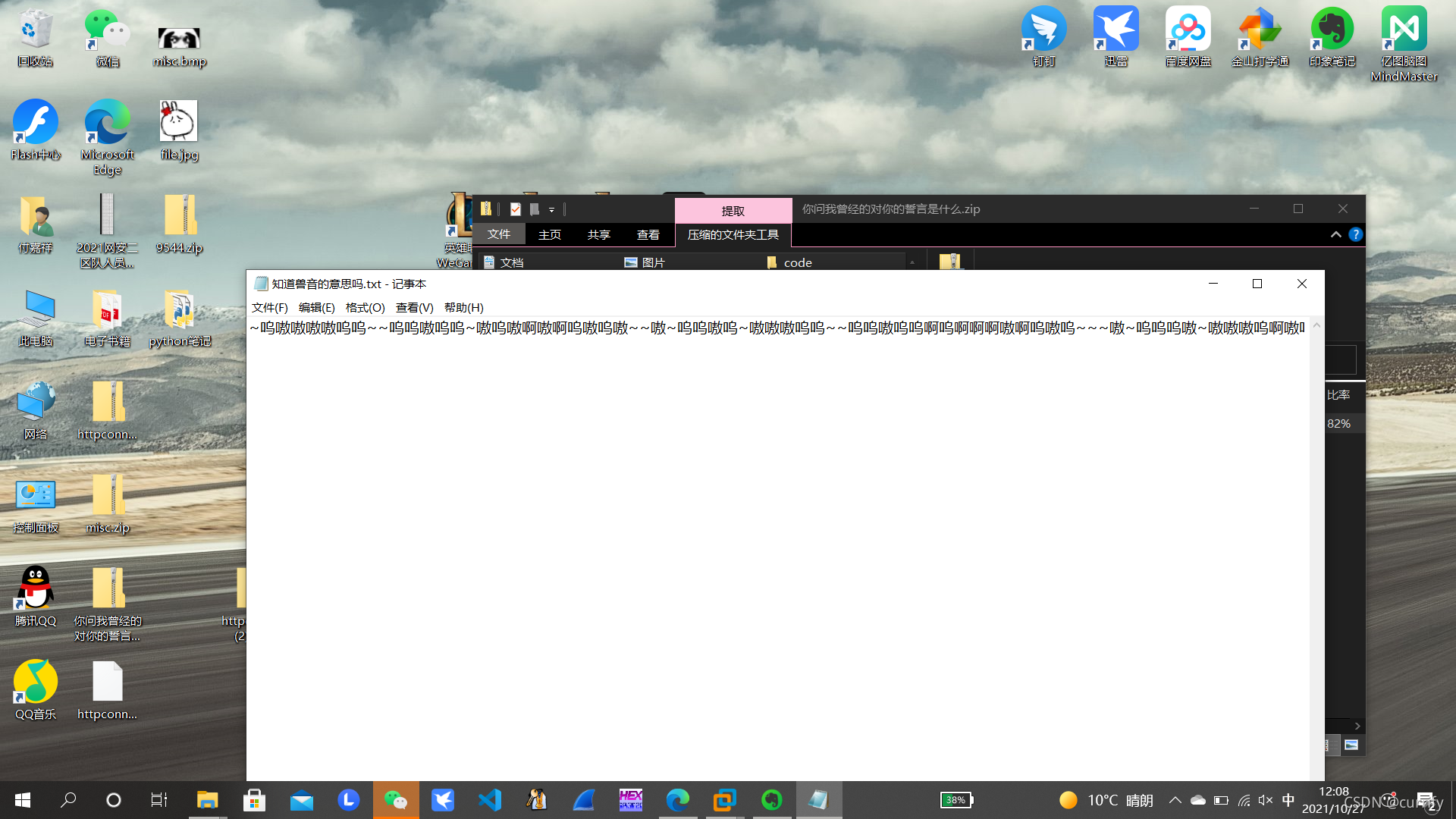Open the 文件 tab in File Explorer
This screenshot has width=1456, height=819.
point(498,235)
